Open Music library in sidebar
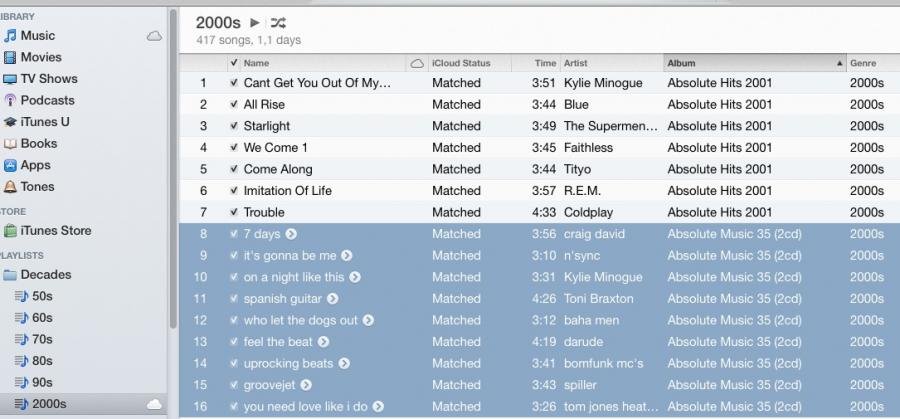Screen dimensions: 900x419 point(37,36)
